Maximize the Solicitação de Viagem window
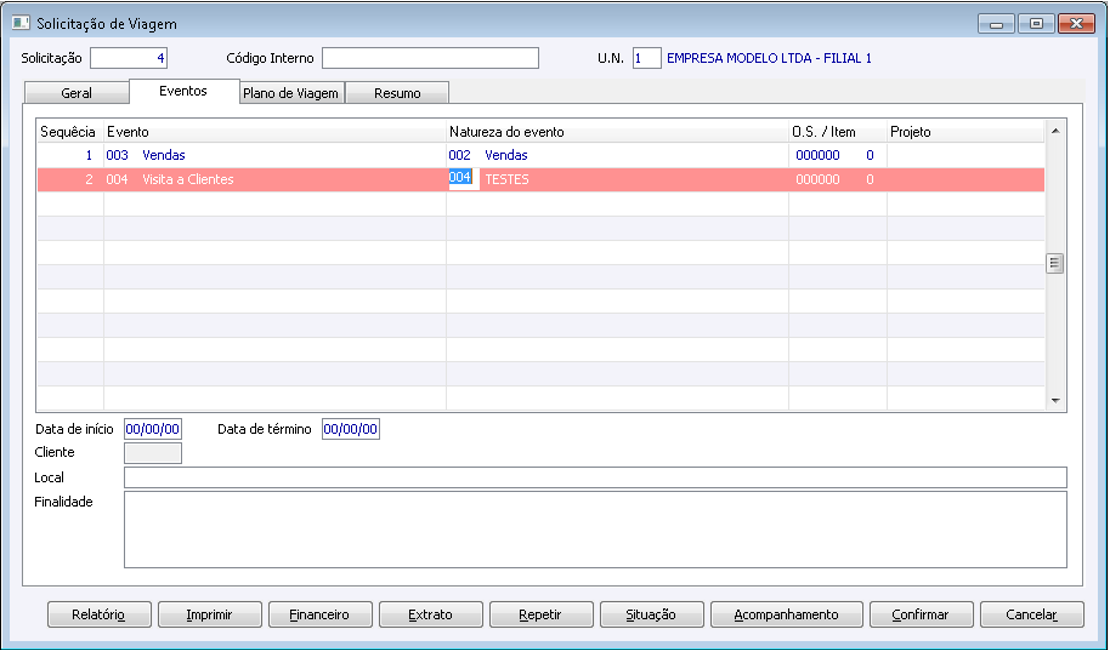 [1037, 23]
